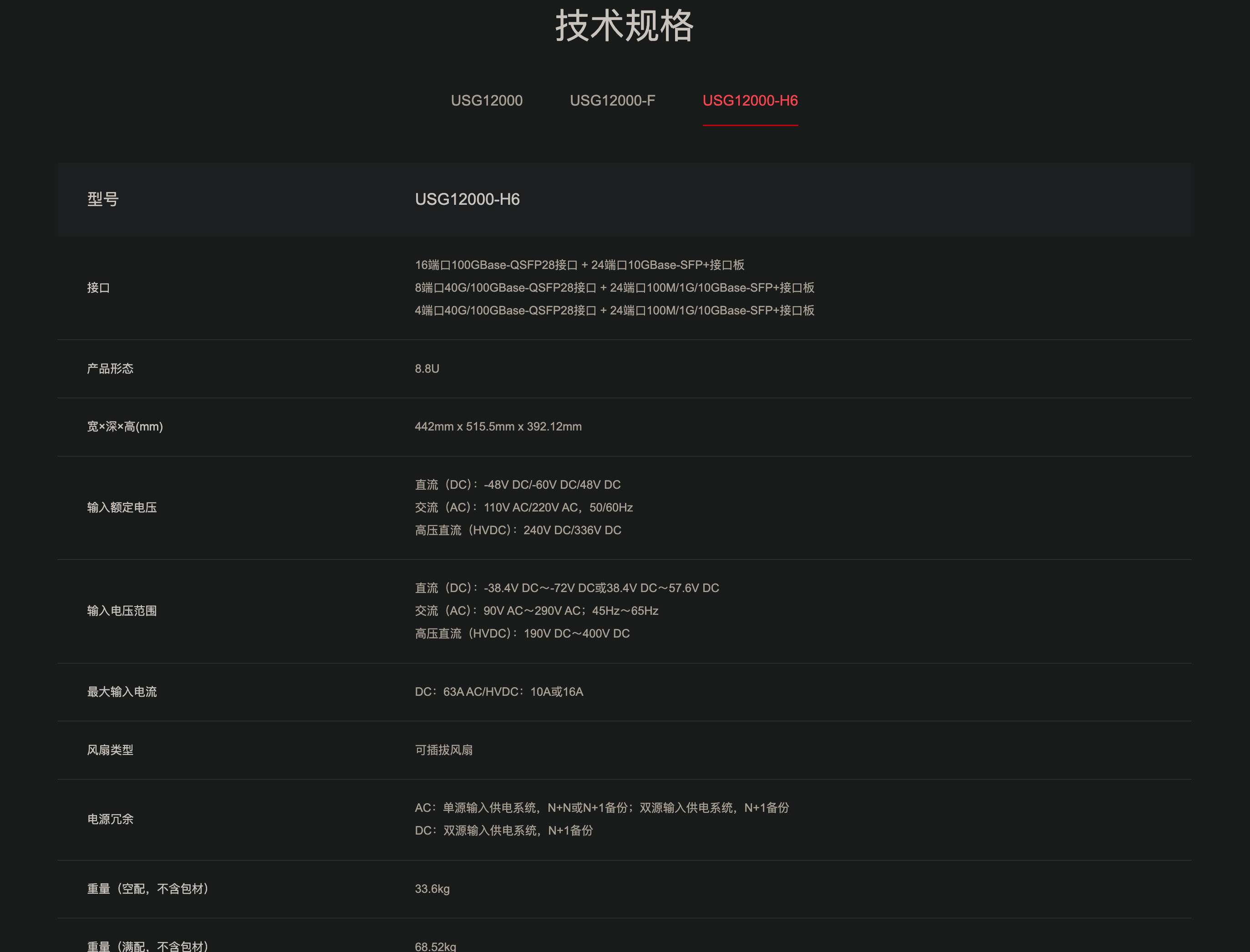Click the 技术规格 heading
The height and width of the screenshot is (952, 1250).
[x=624, y=25]
